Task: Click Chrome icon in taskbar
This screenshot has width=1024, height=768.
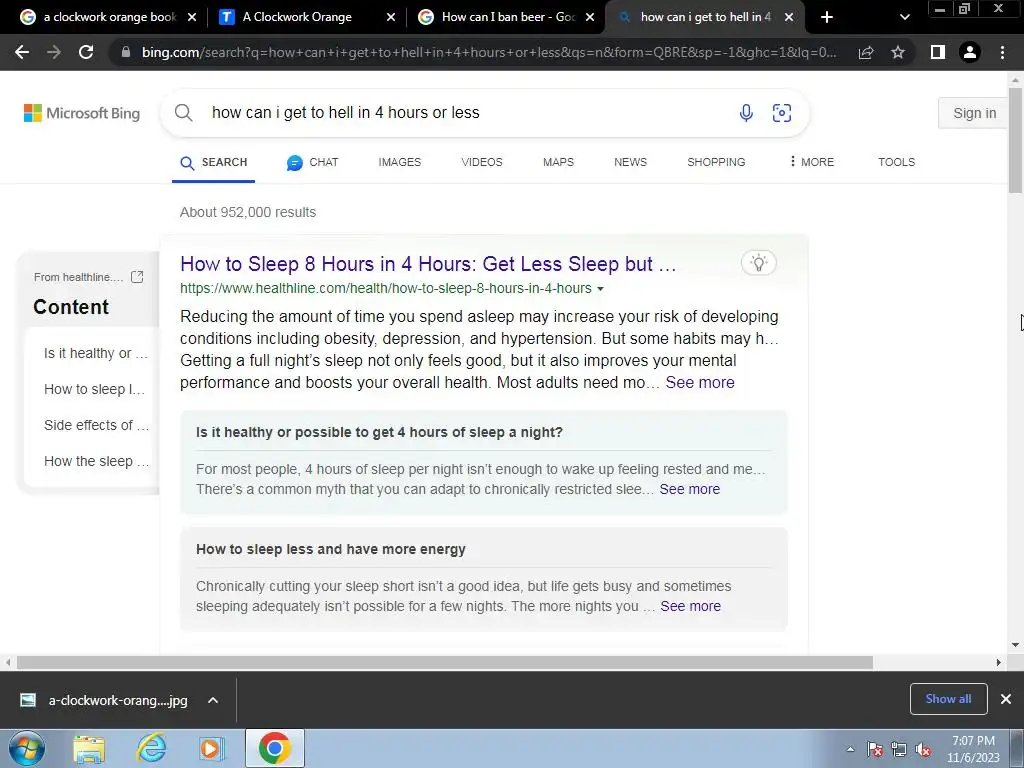Action: pyautogui.click(x=275, y=748)
